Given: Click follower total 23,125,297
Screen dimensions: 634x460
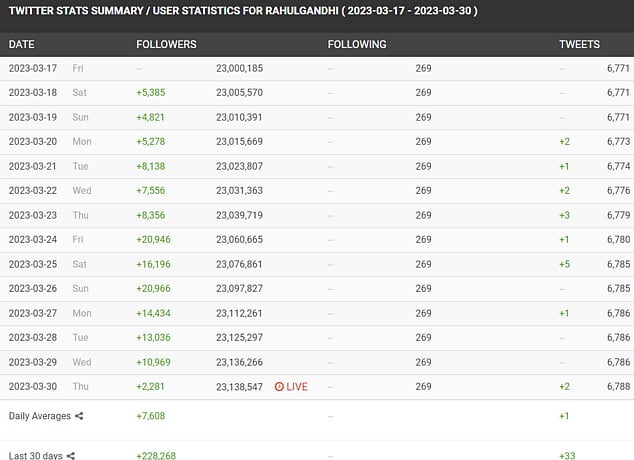Looking at the screenshot, I should [x=239, y=337].
